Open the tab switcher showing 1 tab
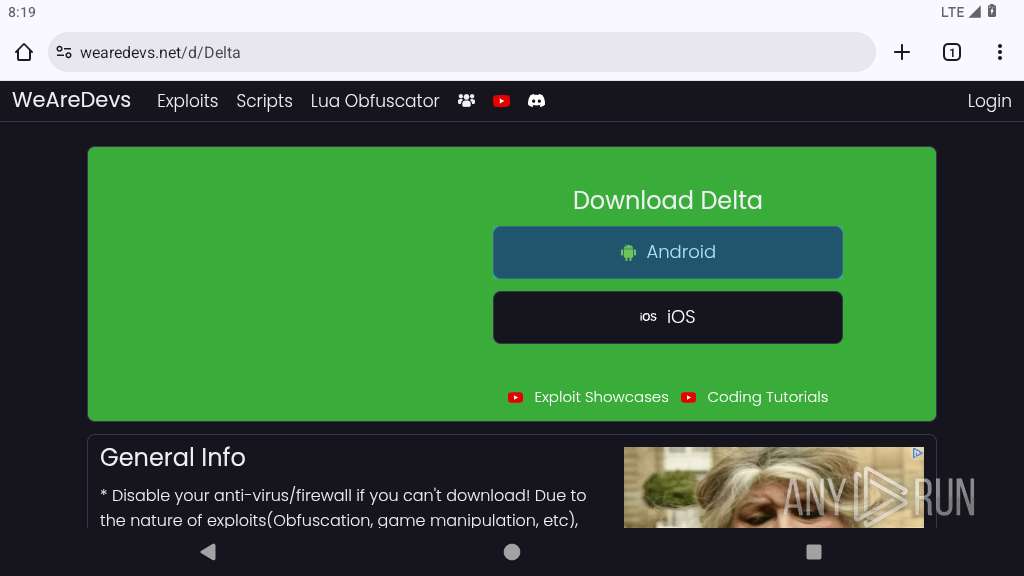This screenshot has width=1024, height=576. point(952,52)
